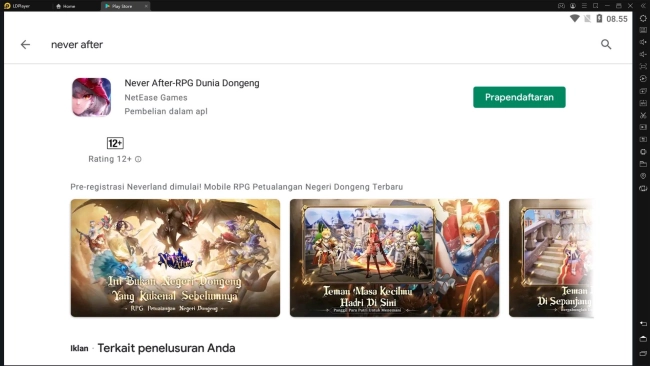Click the volume down sidebar icon
This screenshot has width=650, height=366.
click(x=643, y=54)
